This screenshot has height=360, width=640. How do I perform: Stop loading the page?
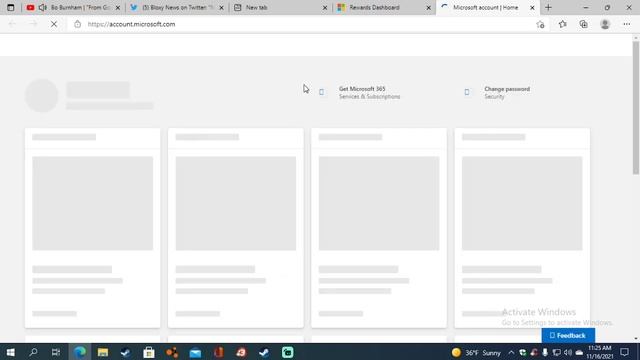54,24
